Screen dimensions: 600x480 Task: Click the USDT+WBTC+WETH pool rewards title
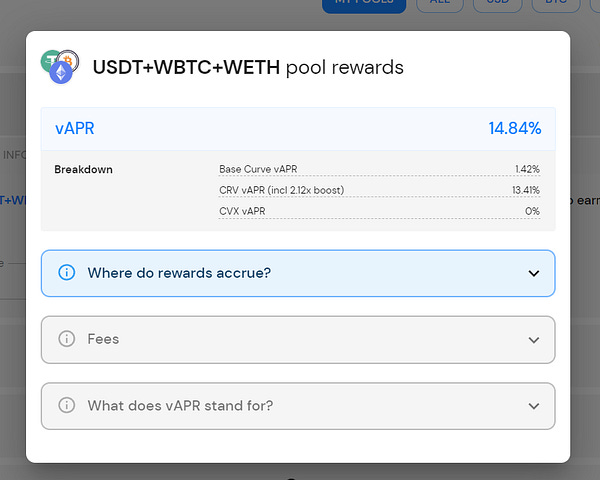248,67
